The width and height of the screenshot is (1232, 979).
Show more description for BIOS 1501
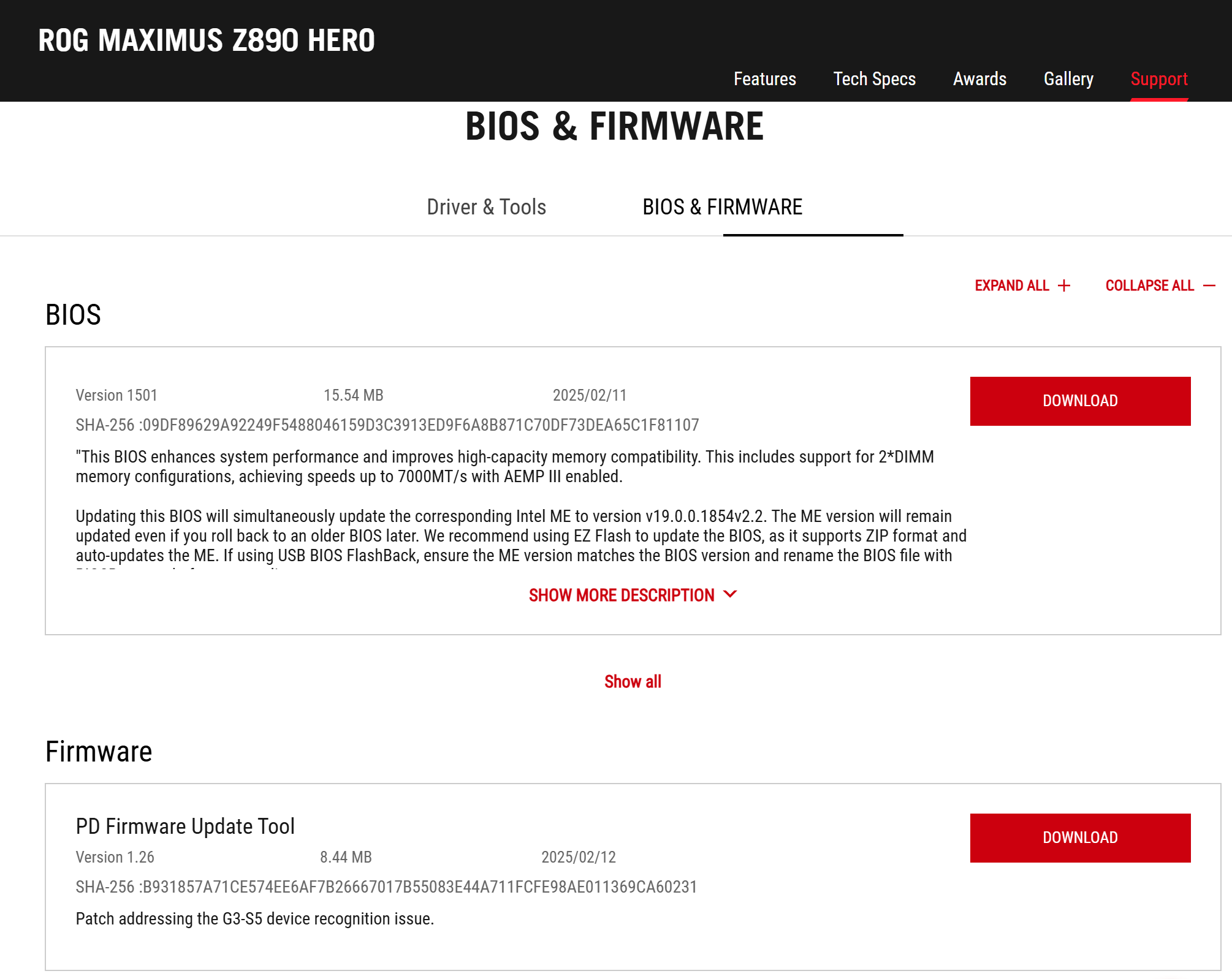[622, 595]
